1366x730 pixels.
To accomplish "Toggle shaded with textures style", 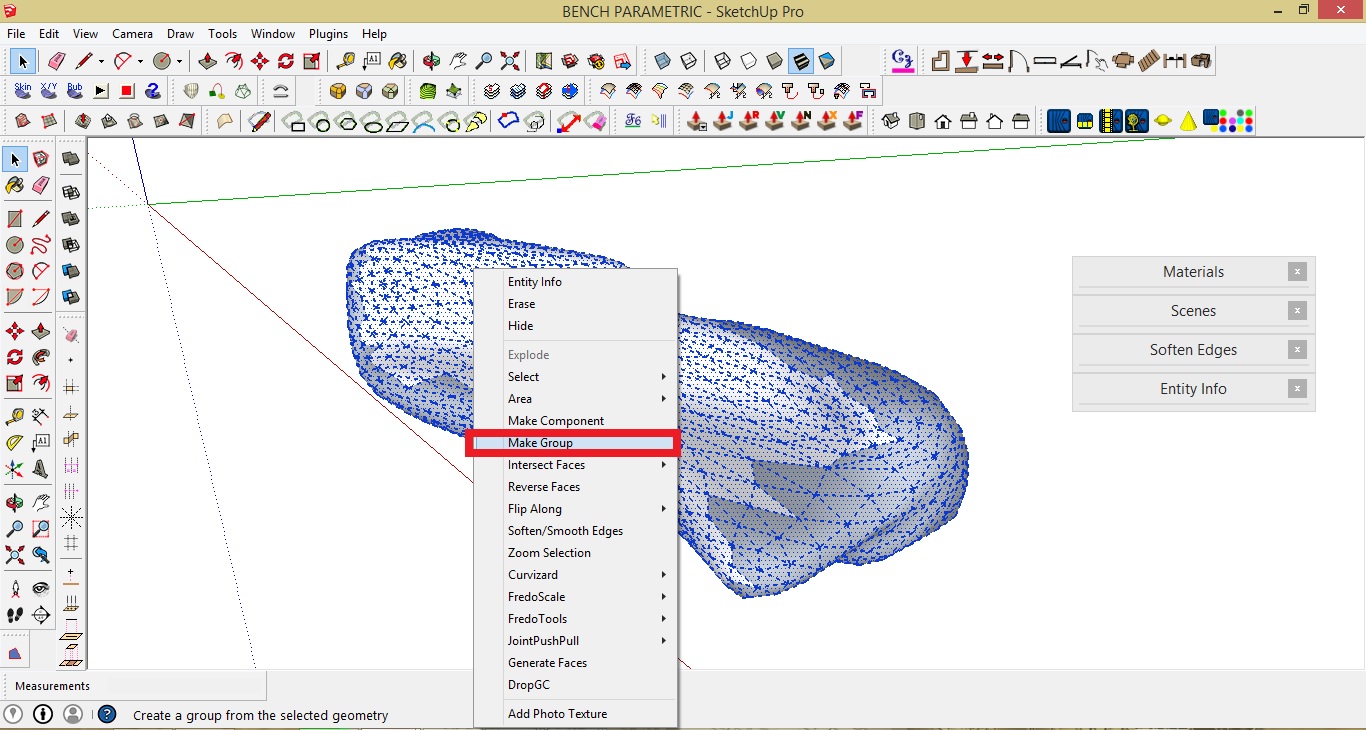I will coord(800,60).
